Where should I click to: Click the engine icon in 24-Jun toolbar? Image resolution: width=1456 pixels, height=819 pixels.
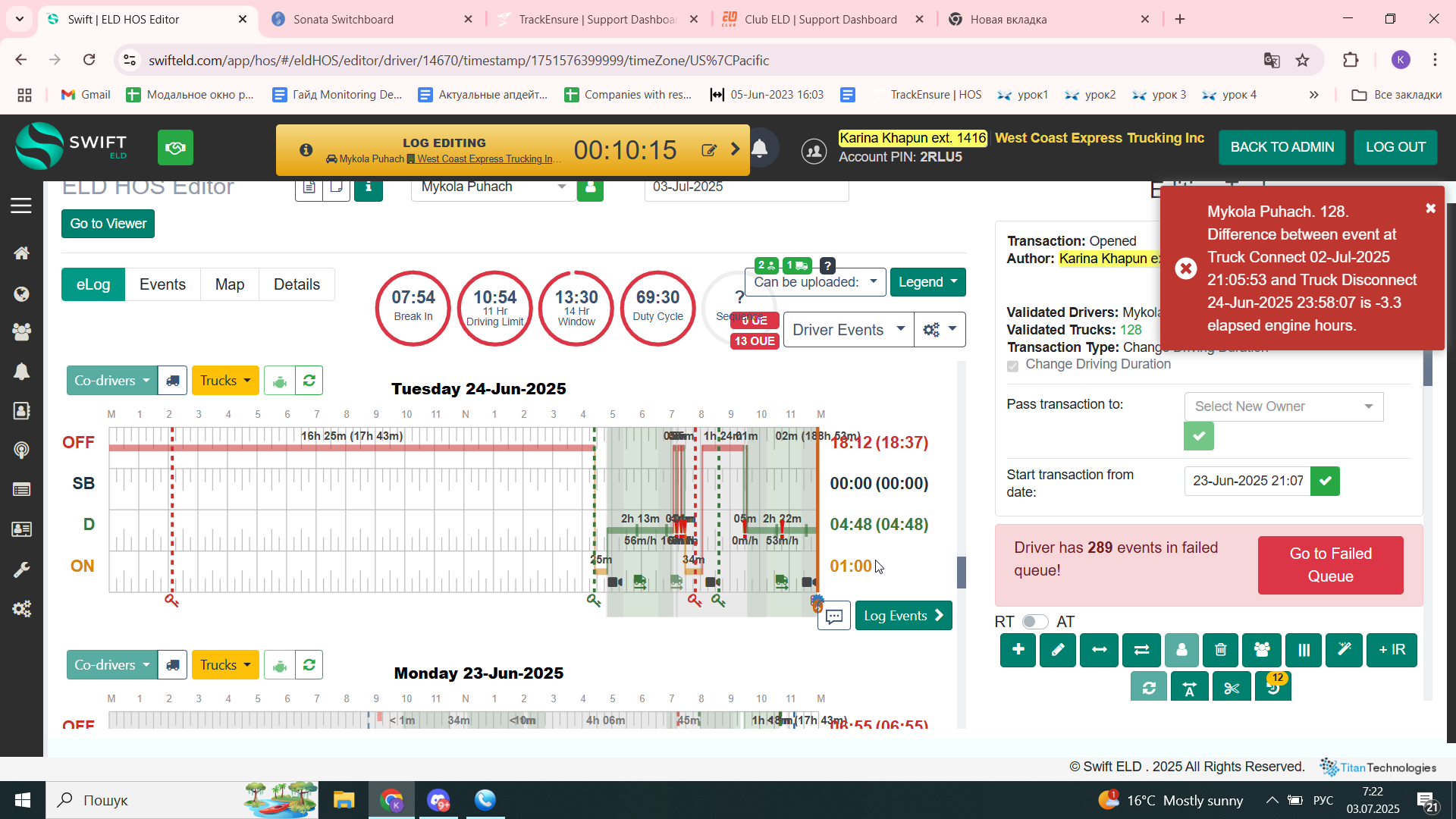pyautogui.click(x=279, y=381)
